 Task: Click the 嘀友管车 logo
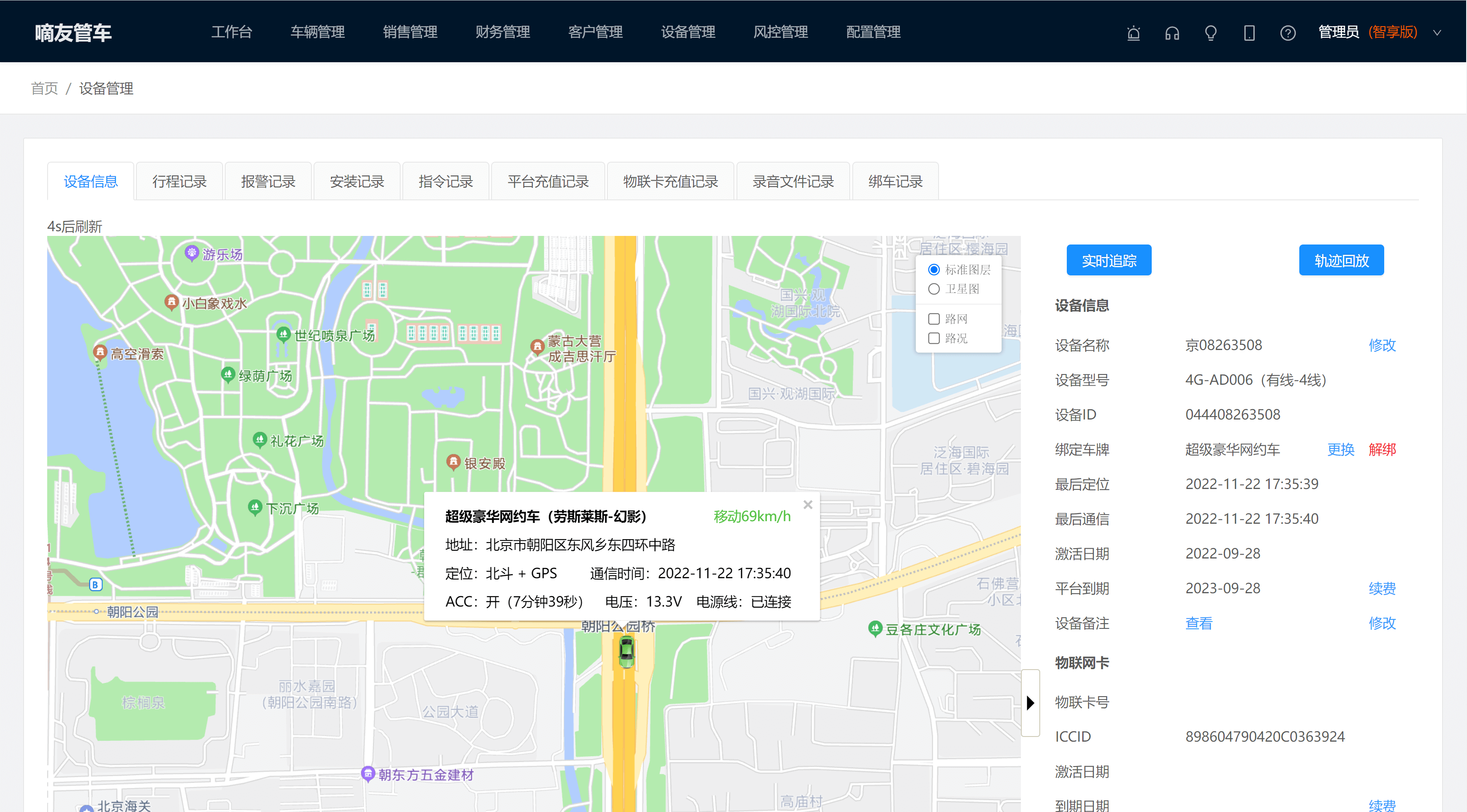tap(73, 33)
